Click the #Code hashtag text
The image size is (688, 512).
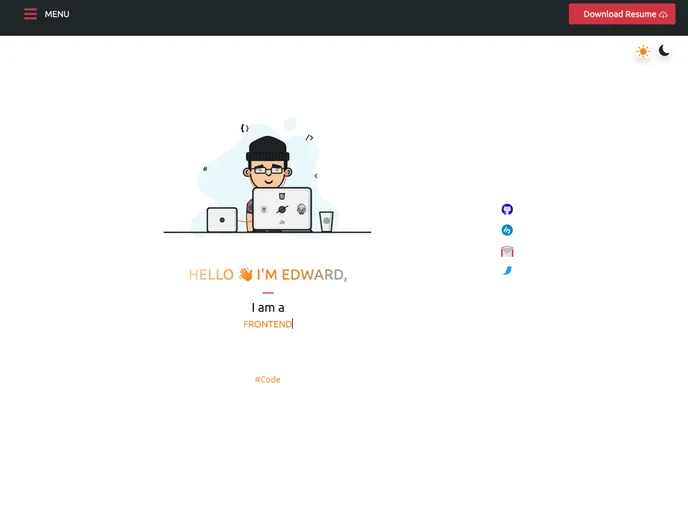coord(267,380)
